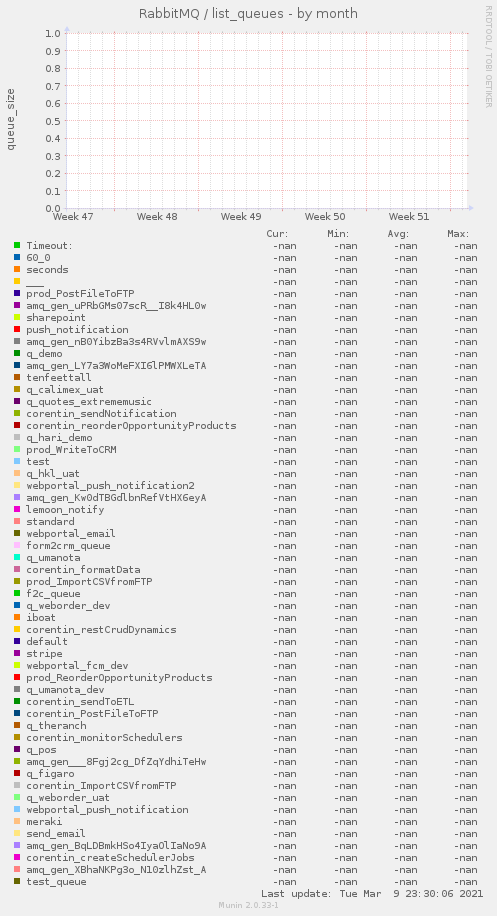
Task: Click the corentin_formatData label
Action: pyautogui.click(x=83, y=570)
